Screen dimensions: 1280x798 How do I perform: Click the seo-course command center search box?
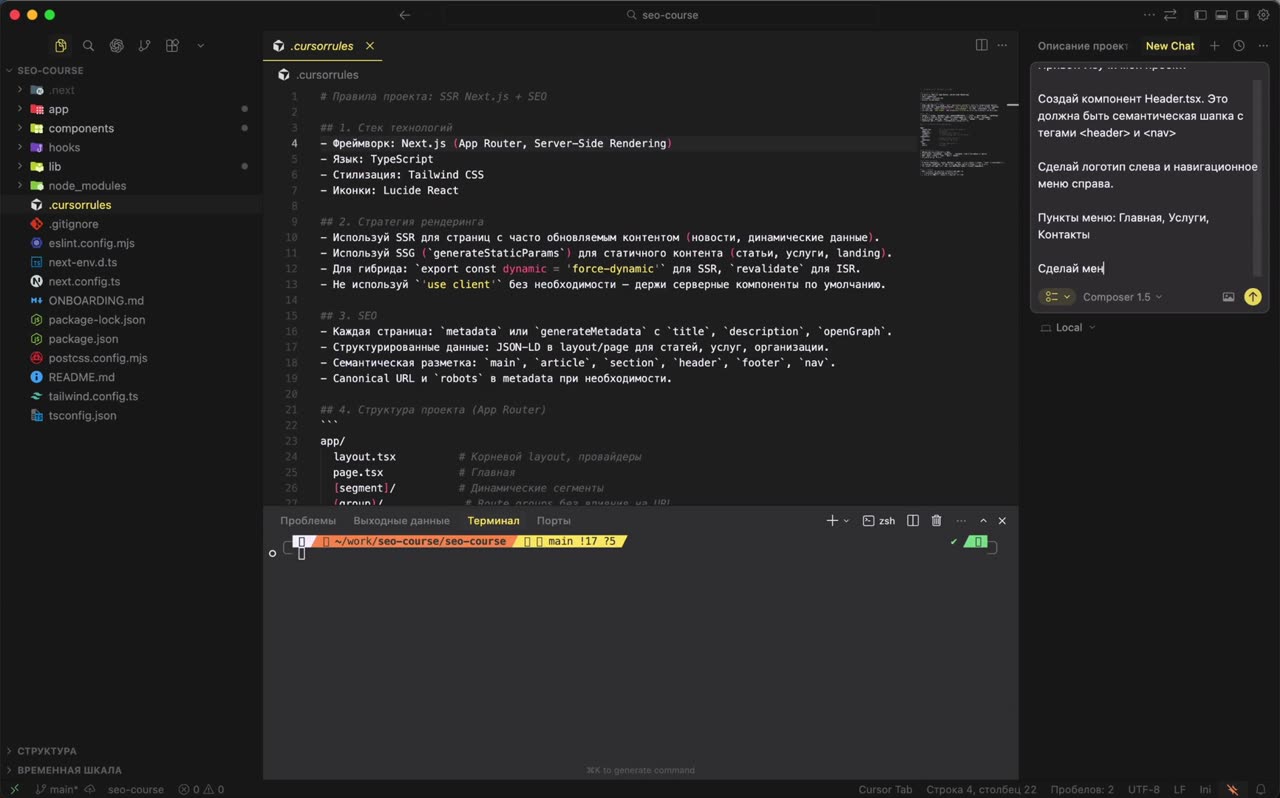click(x=662, y=15)
